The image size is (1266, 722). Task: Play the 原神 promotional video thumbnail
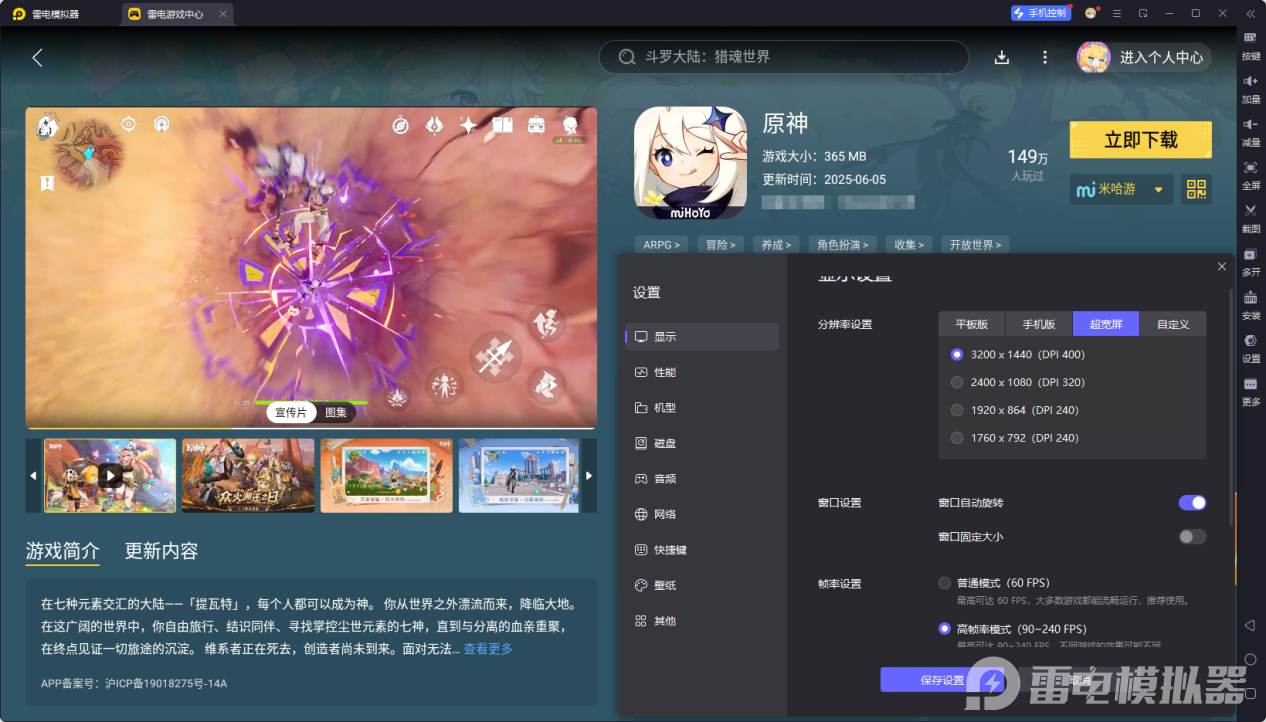[110, 475]
